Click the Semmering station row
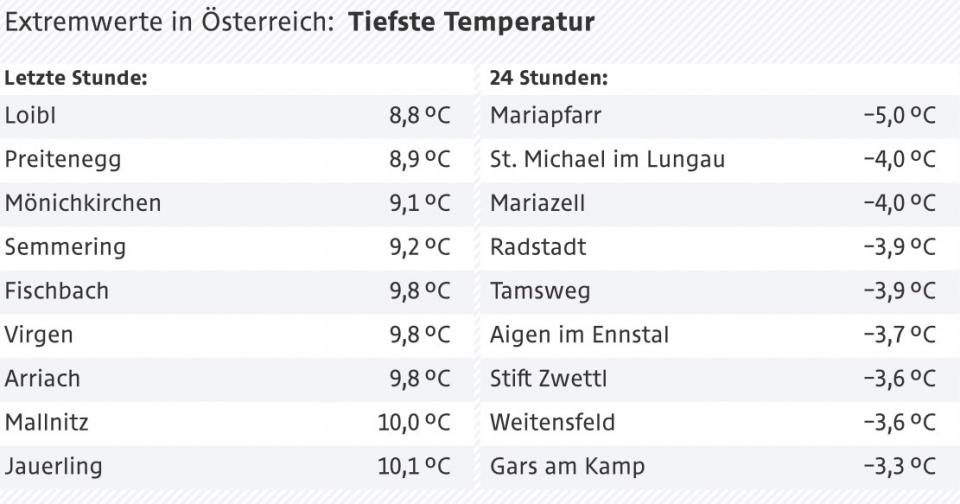The height and width of the screenshot is (504, 960). [65, 247]
